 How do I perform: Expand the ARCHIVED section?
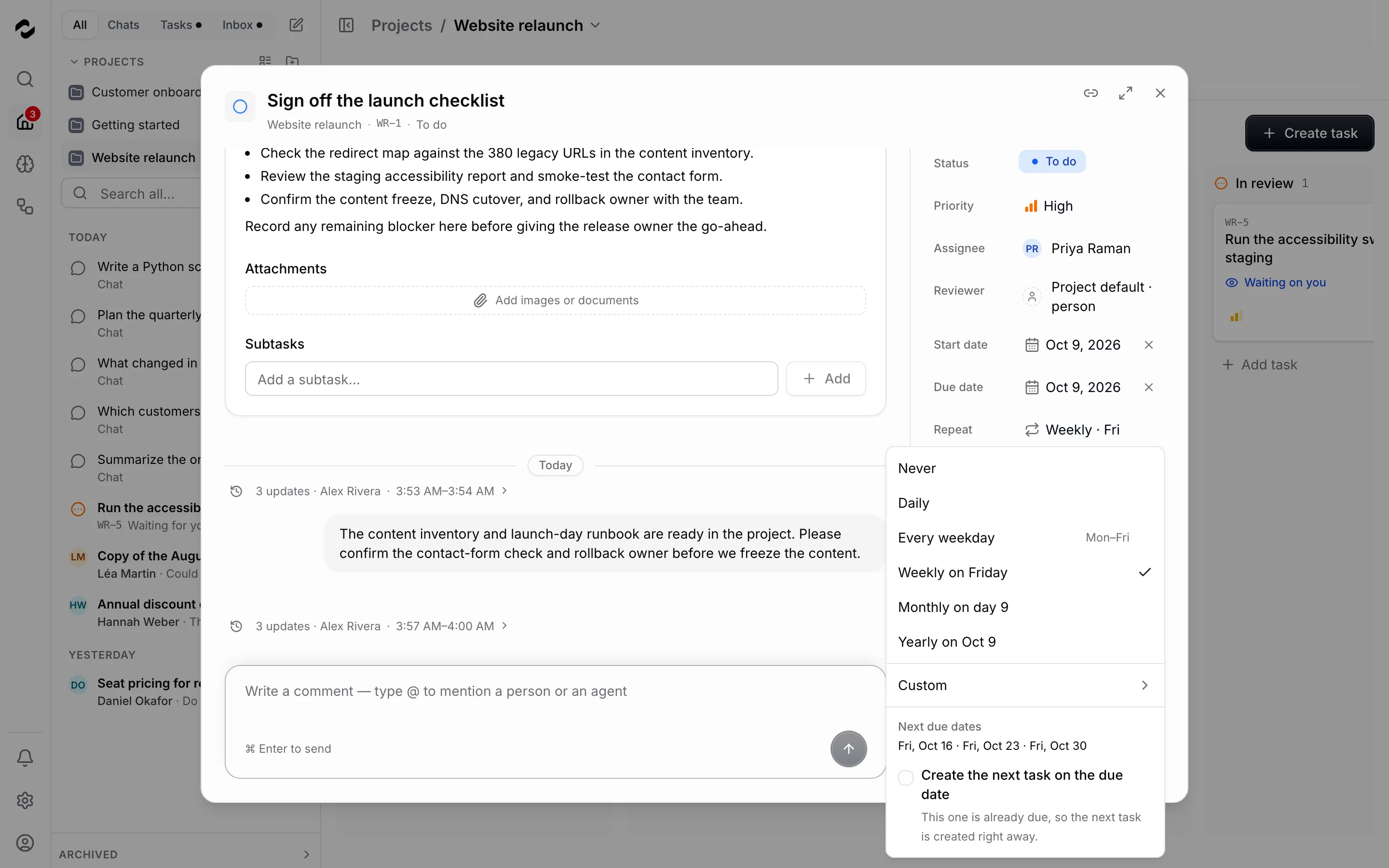[x=185, y=854]
